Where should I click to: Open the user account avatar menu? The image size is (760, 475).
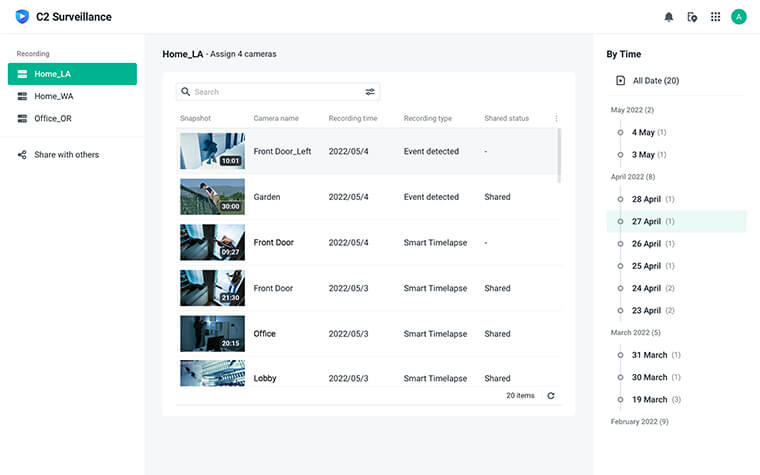739,17
